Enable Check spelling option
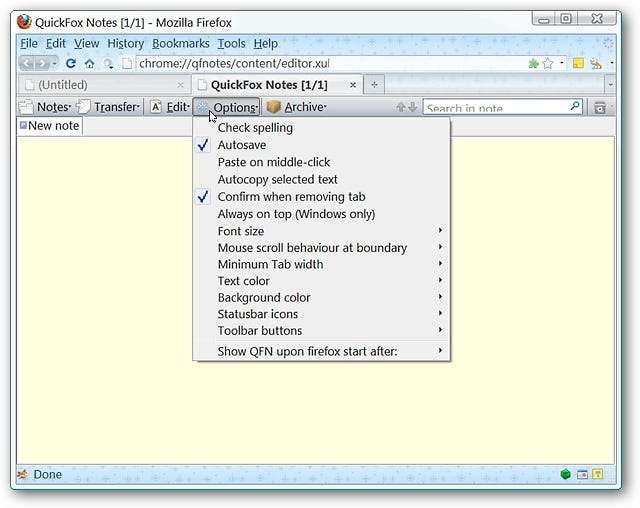Screen dimensions: 640x508 [322, 128]
